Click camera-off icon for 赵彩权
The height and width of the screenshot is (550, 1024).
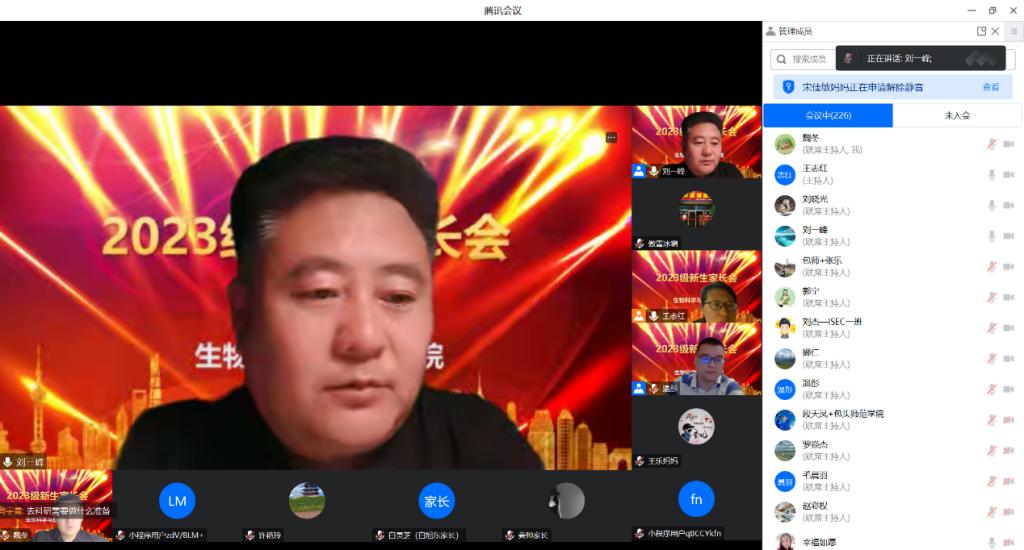pyautogui.click(x=1008, y=512)
